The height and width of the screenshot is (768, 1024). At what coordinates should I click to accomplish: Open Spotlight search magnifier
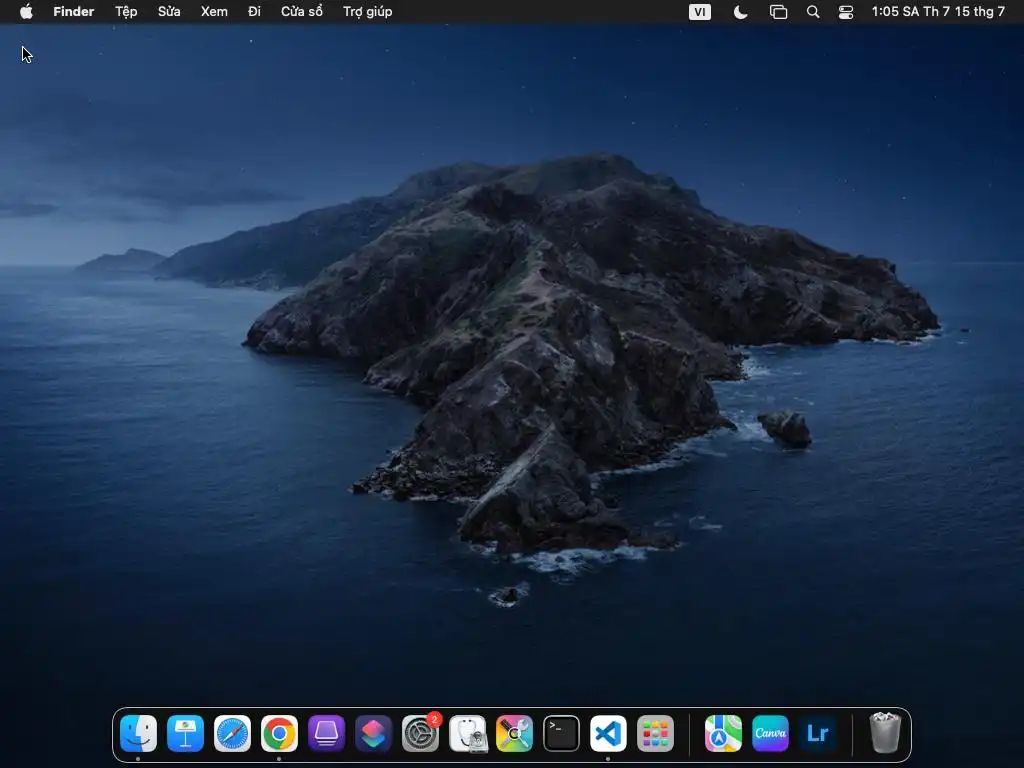coord(813,12)
